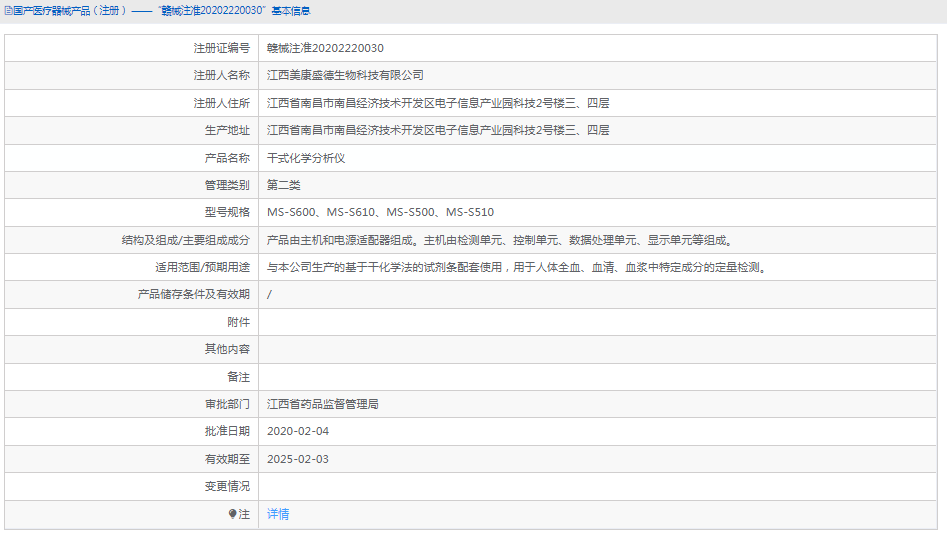Click the 批准日期 label
This screenshot has height=533, width=947.
pyautogui.click(x=227, y=432)
